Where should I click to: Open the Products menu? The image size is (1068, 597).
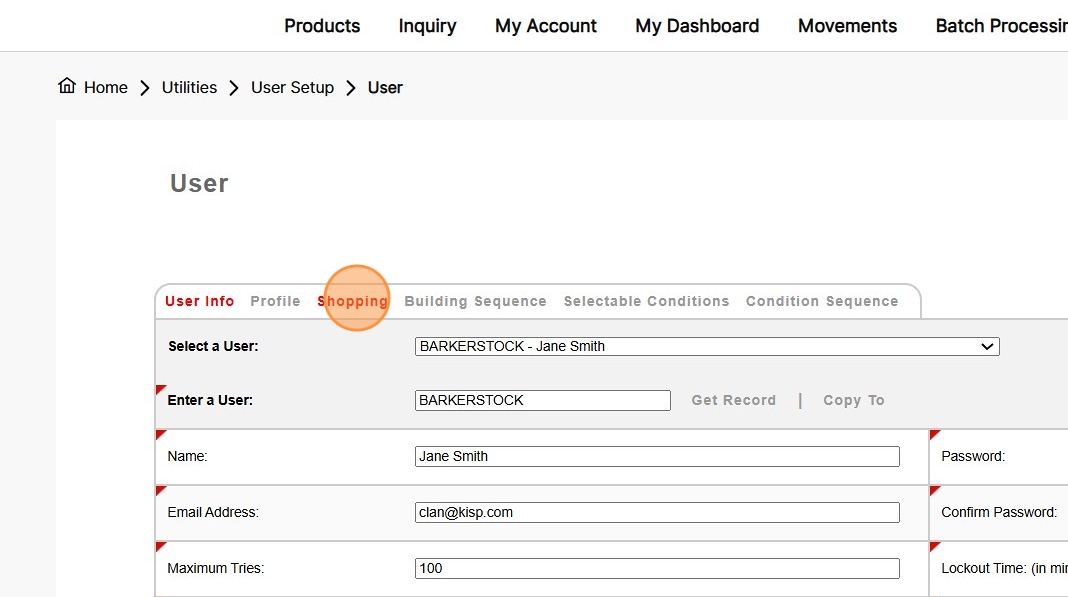[x=322, y=26]
